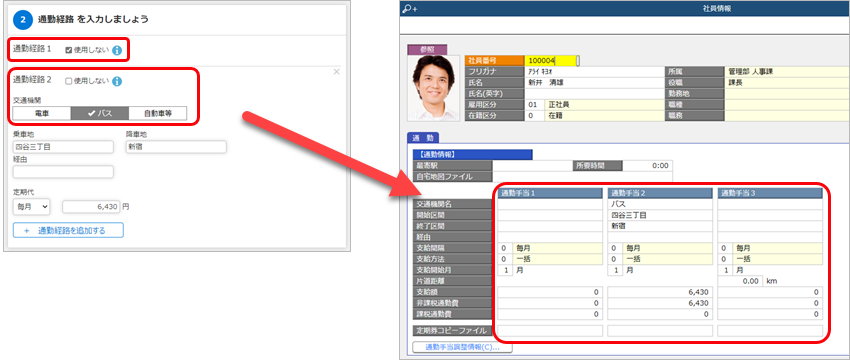Choose 自動車等 as the transport method
The height and width of the screenshot is (360, 850).
[158, 113]
